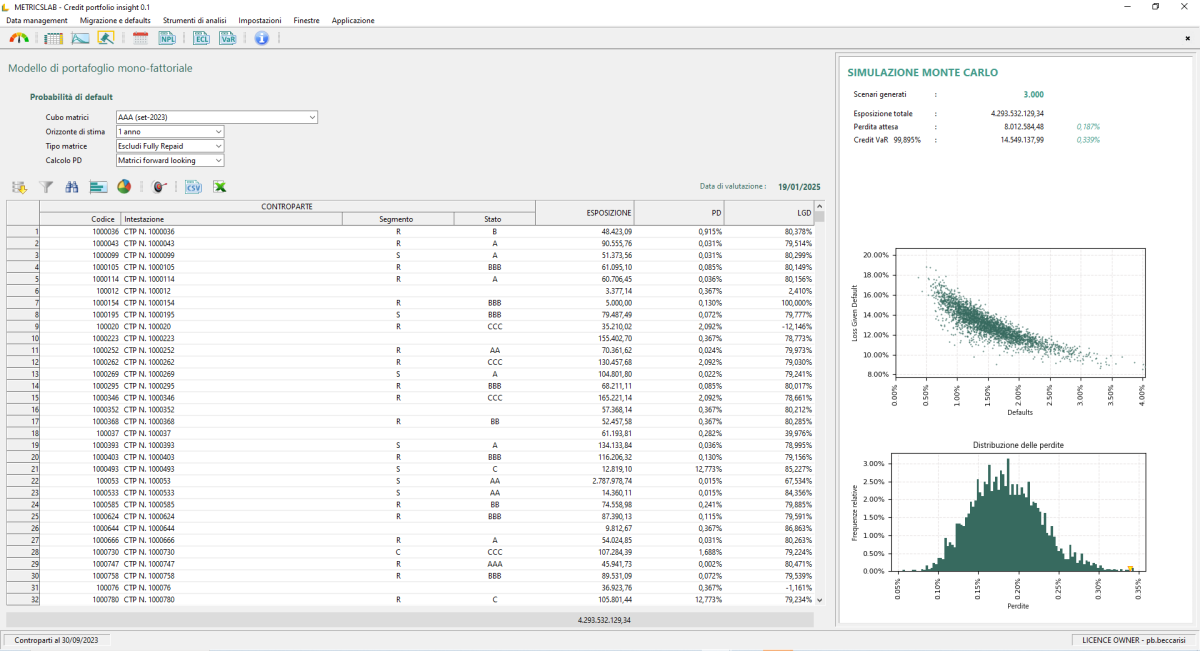Open the VaR toolbar icon
The image size is (1200, 651).
point(228,38)
